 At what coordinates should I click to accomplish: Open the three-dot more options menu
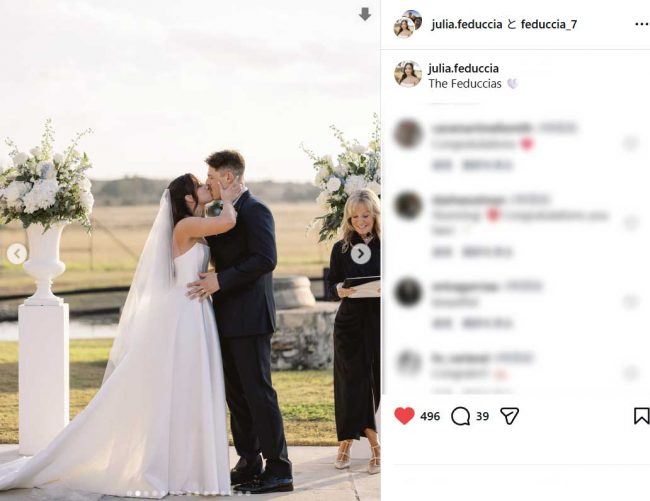click(x=642, y=24)
